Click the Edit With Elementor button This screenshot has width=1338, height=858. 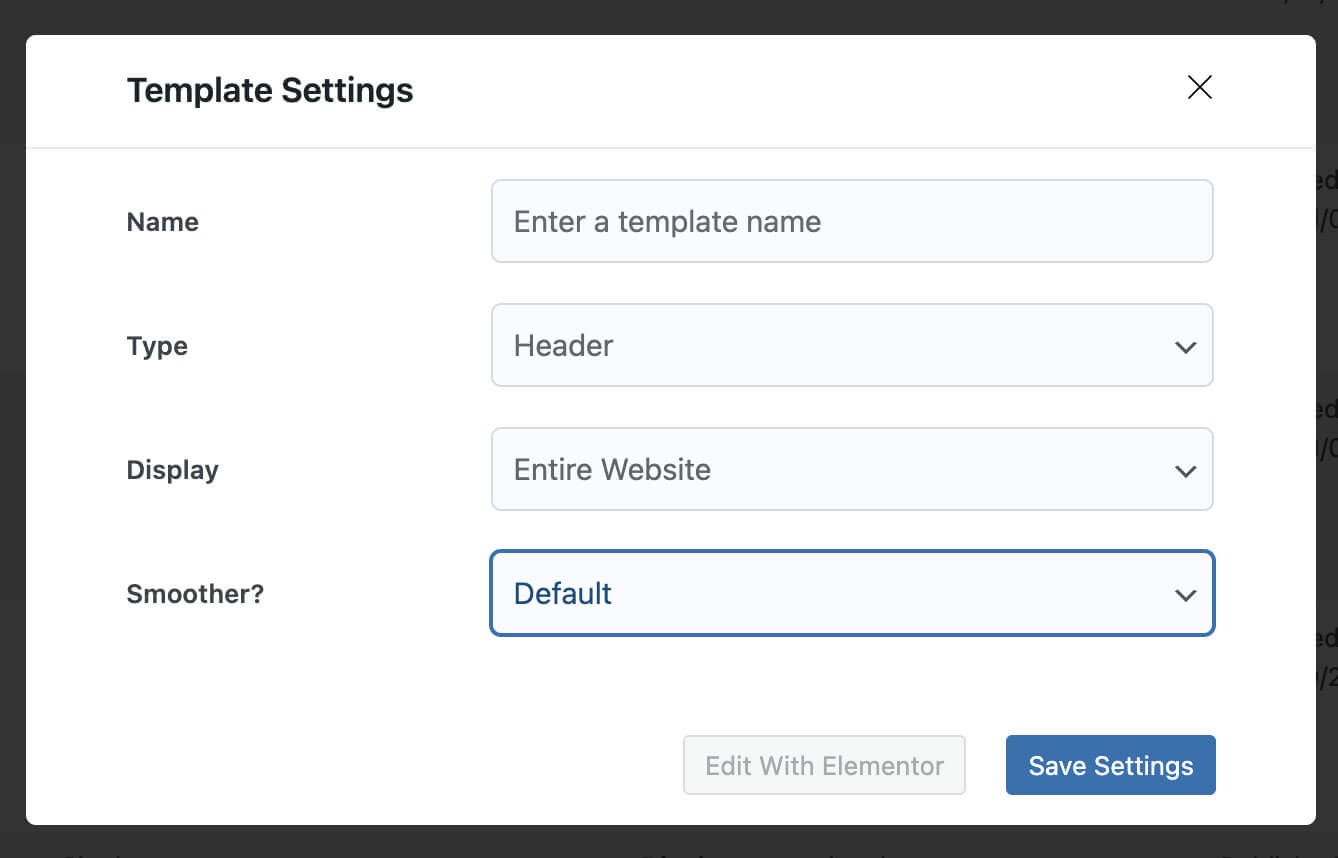[x=824, y=765]
